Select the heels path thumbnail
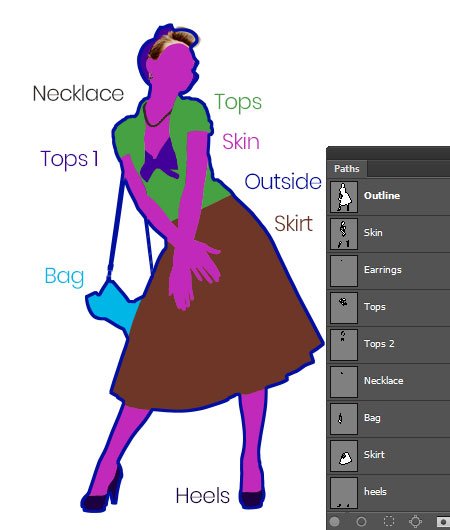 click(344, 492)
